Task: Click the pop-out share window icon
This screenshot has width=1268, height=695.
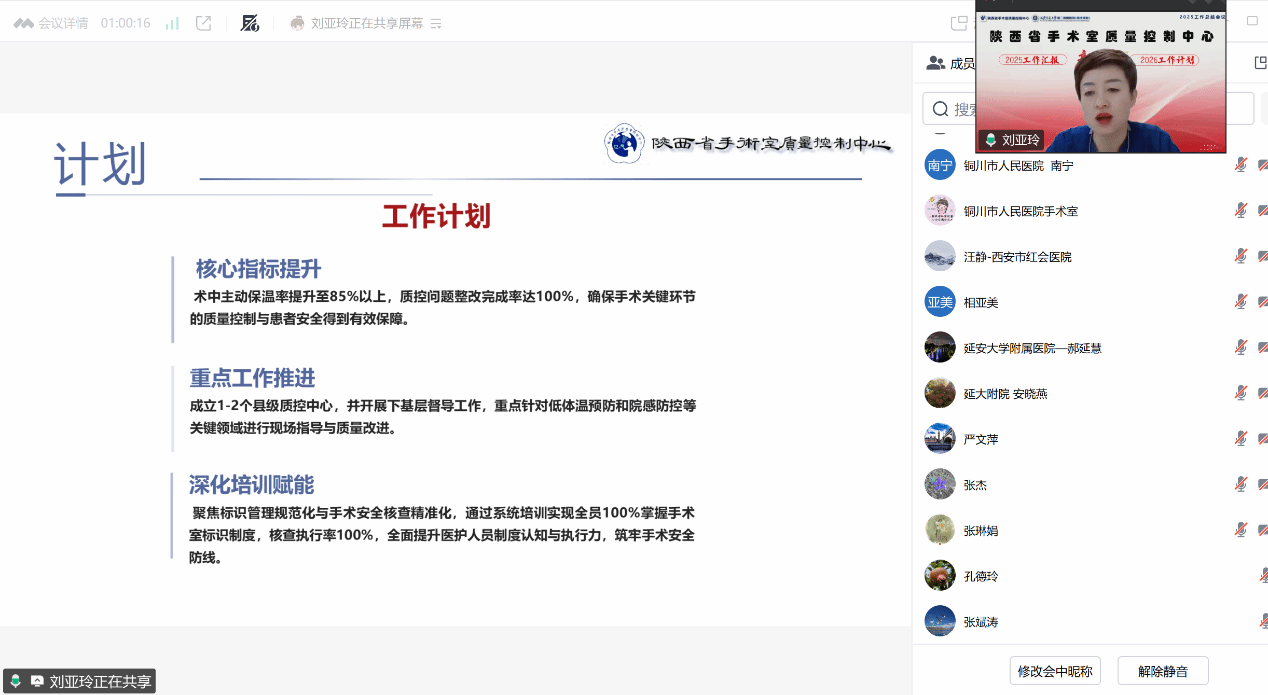Action: [x=203, y=23]
